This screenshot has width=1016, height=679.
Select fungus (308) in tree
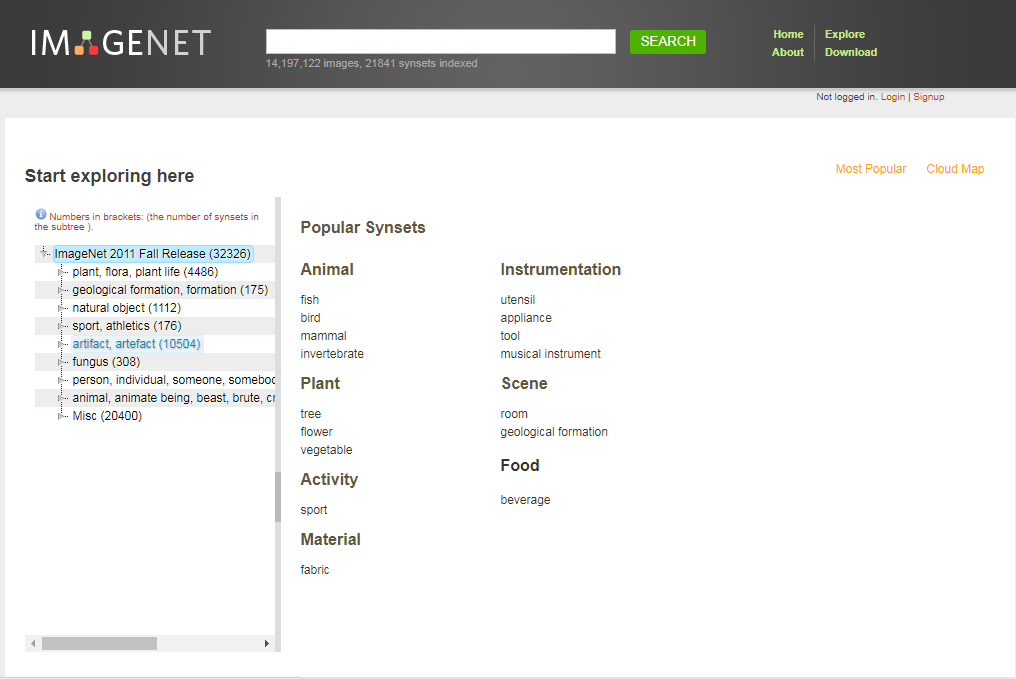(106, 362)
